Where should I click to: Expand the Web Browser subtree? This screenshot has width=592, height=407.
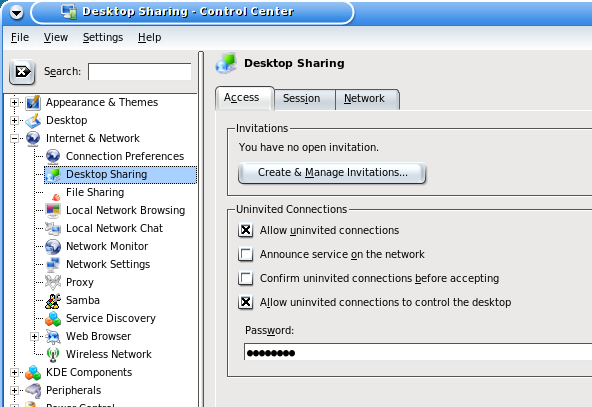(34, 336)
